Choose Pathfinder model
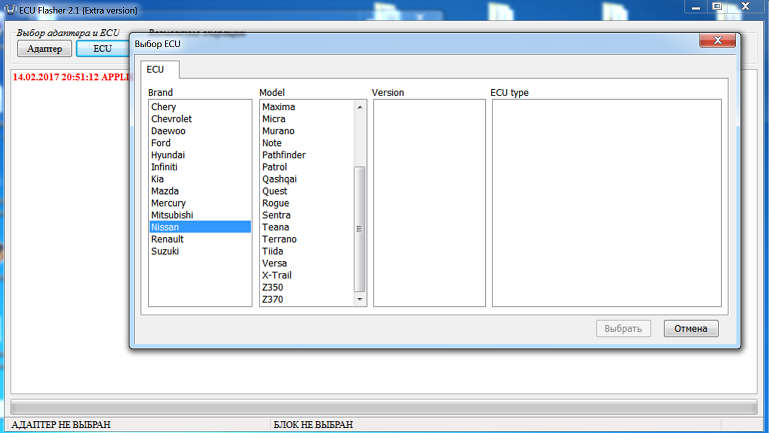Image resolution: width=769 pixels, height=433 pixels. (x=307, y=155)
